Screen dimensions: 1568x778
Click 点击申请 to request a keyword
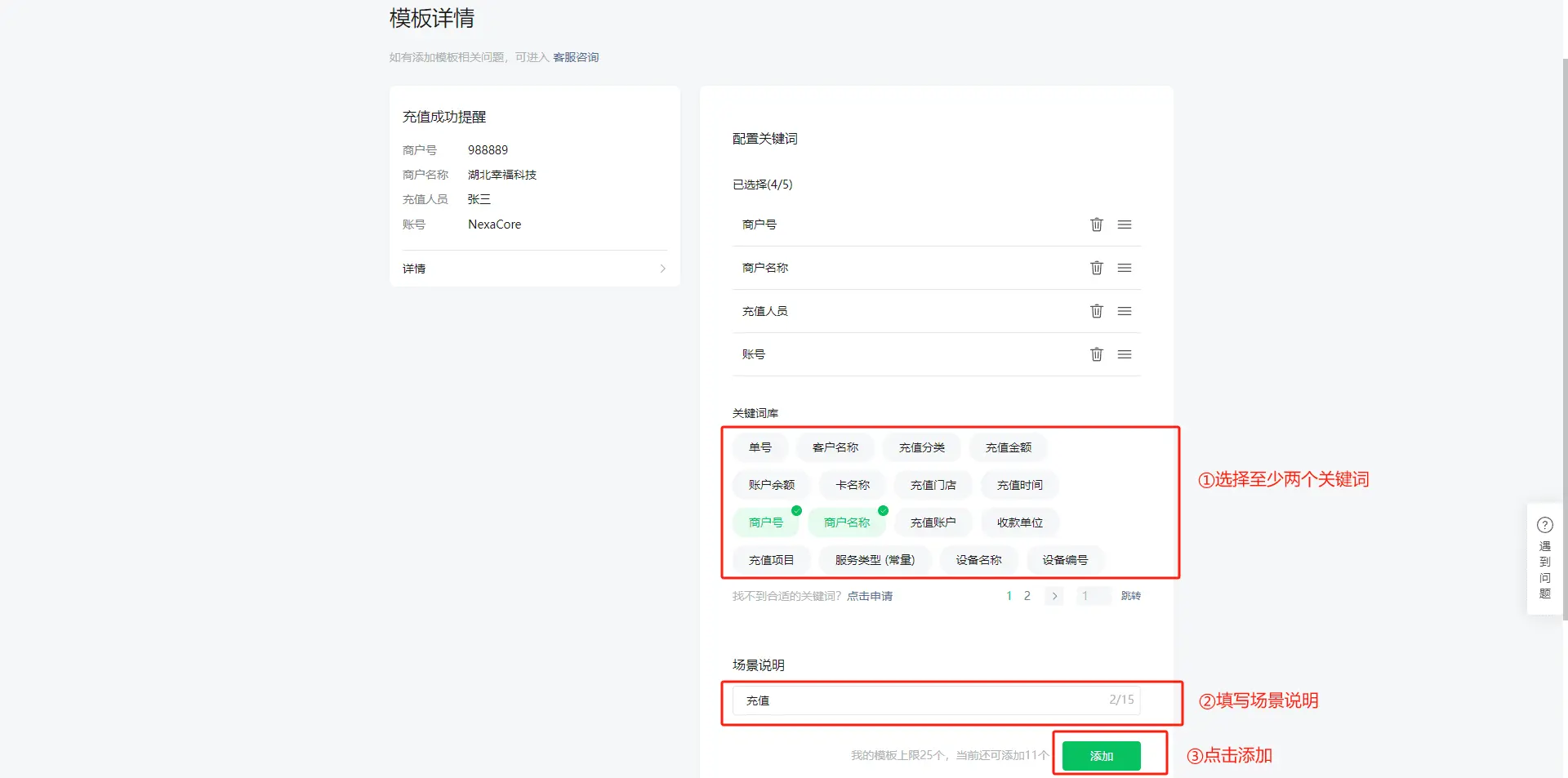coord(870,596)
